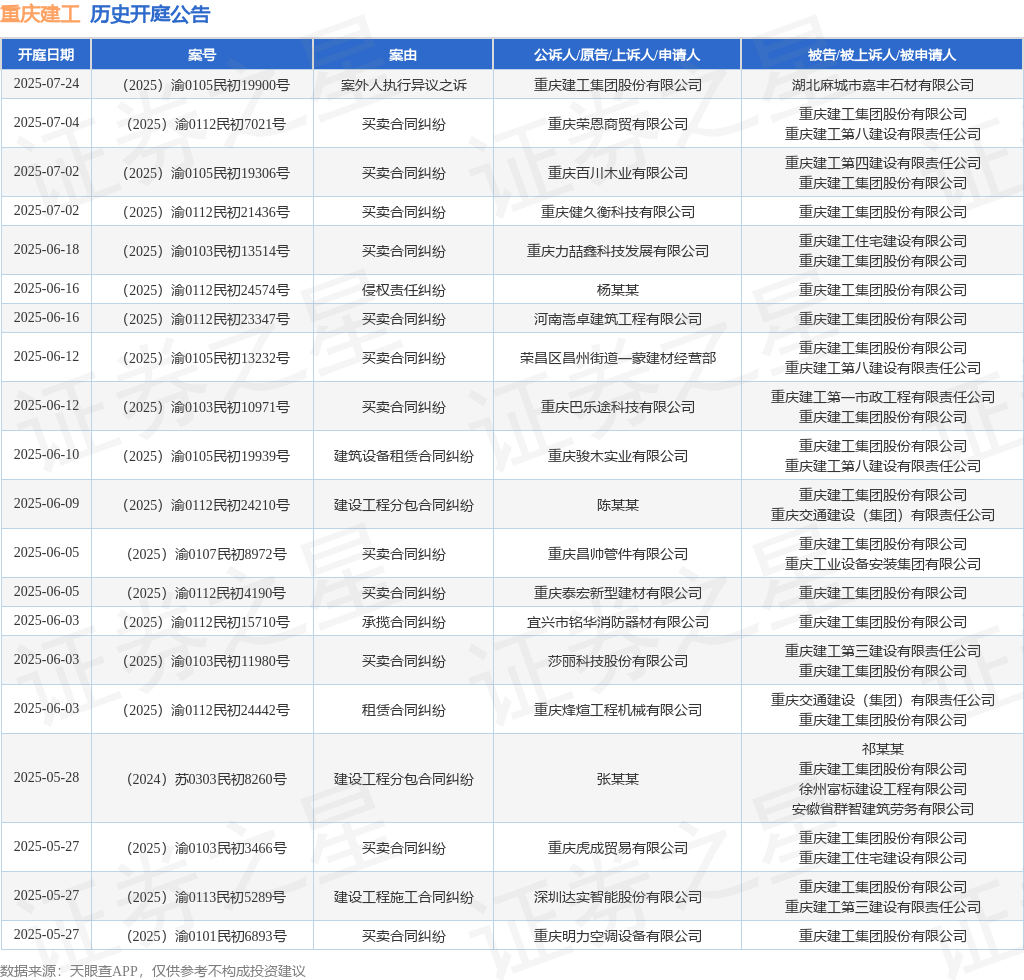Viewport: 1024px width, 980px height.
Task: Click defendant '湖北麻城市嘉丰石材有限公司'
Action: (x=882, y=85)
